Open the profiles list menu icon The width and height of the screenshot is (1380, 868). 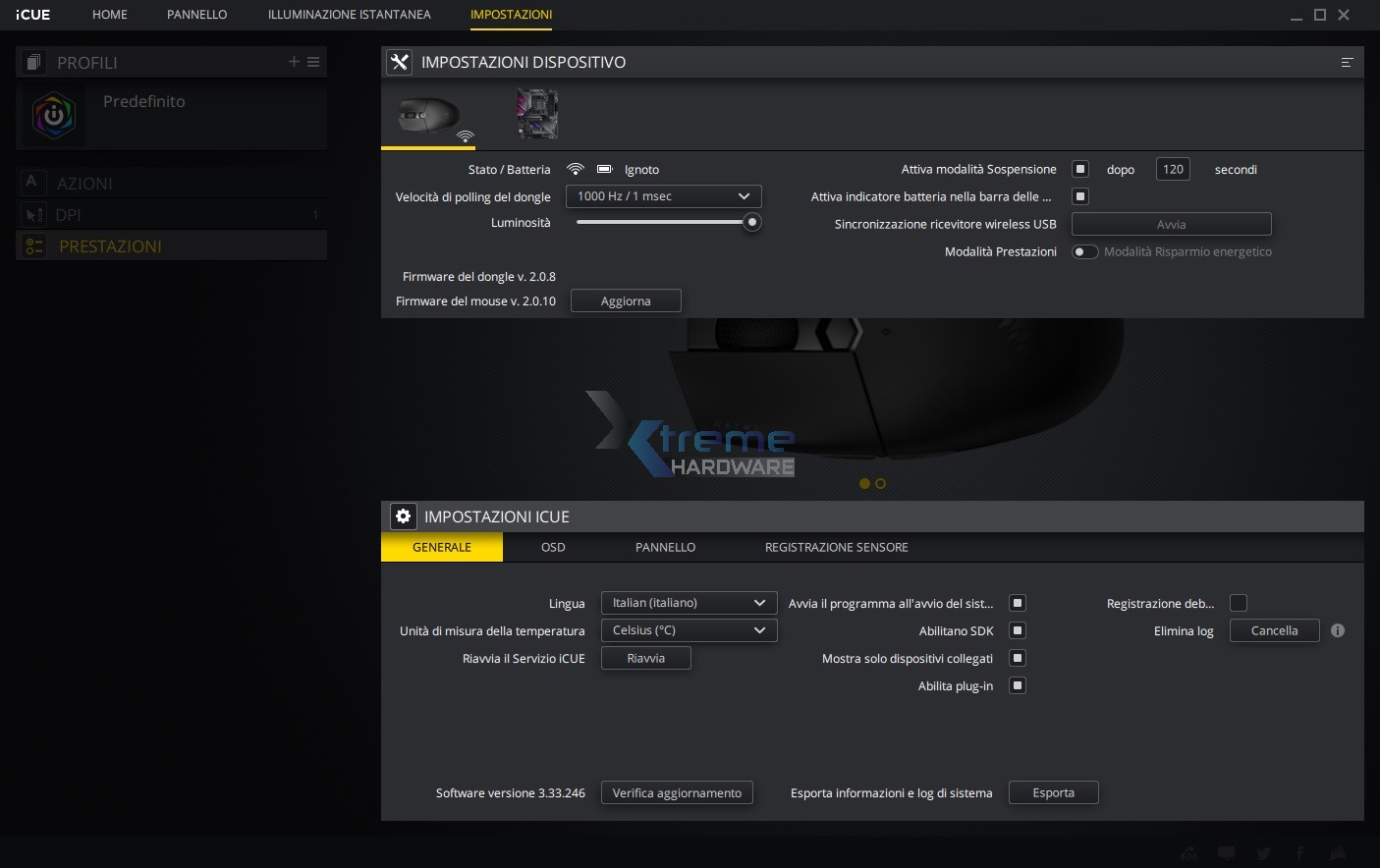pyautogui.click(x=313, y=62)
